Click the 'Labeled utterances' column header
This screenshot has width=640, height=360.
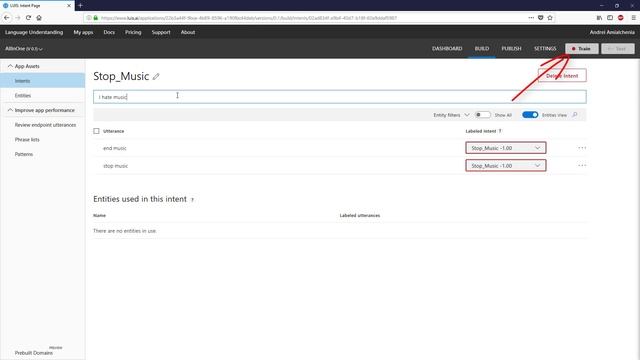[360, 215]
